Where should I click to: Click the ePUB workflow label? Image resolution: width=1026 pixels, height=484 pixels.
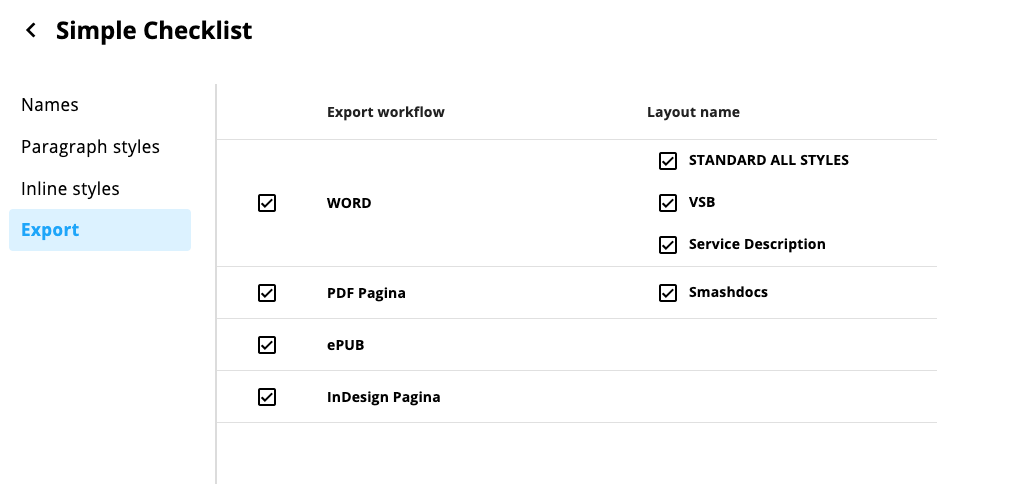(x=345, y=345)
